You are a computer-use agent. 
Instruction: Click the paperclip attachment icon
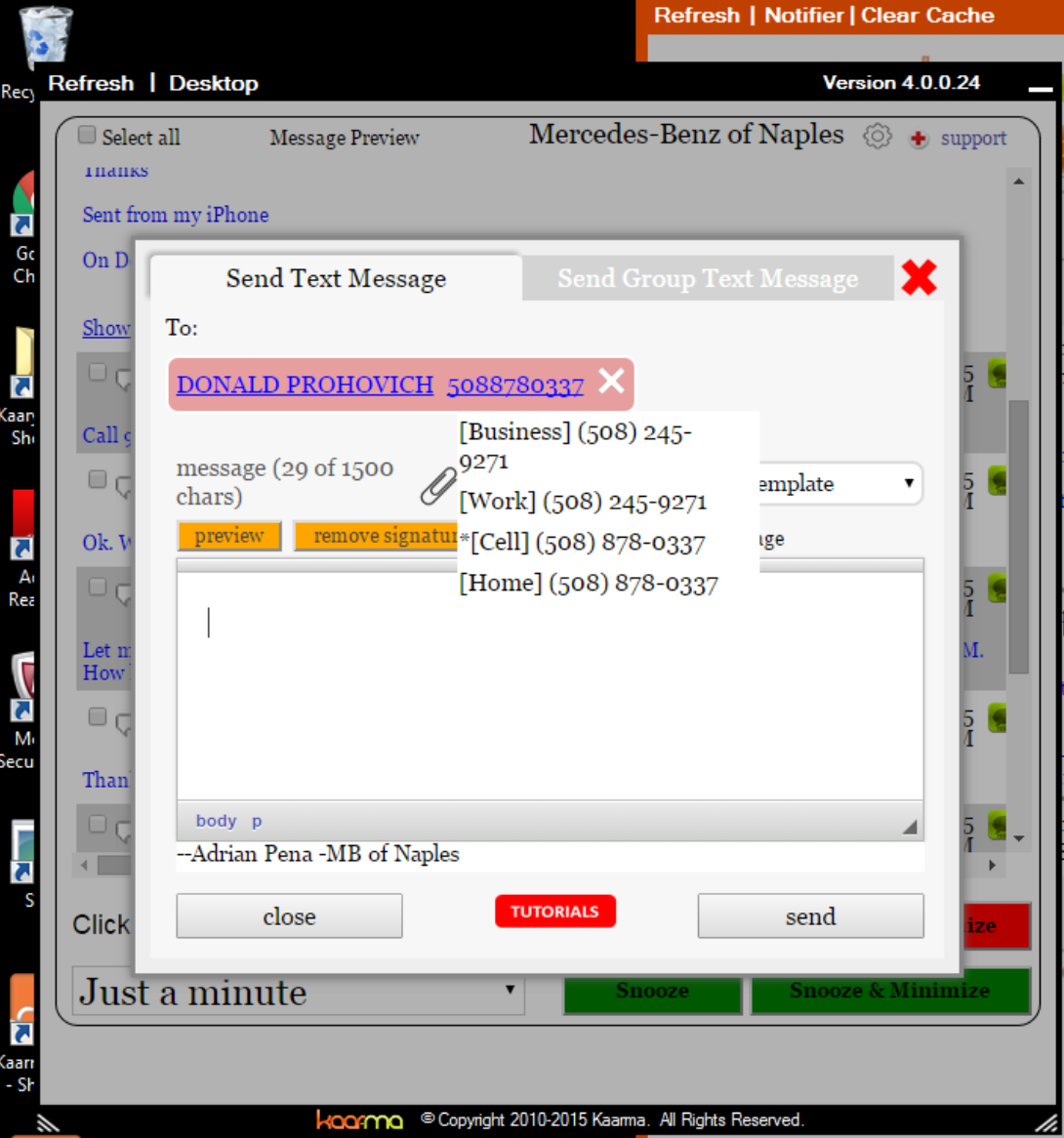pos(438,485)
